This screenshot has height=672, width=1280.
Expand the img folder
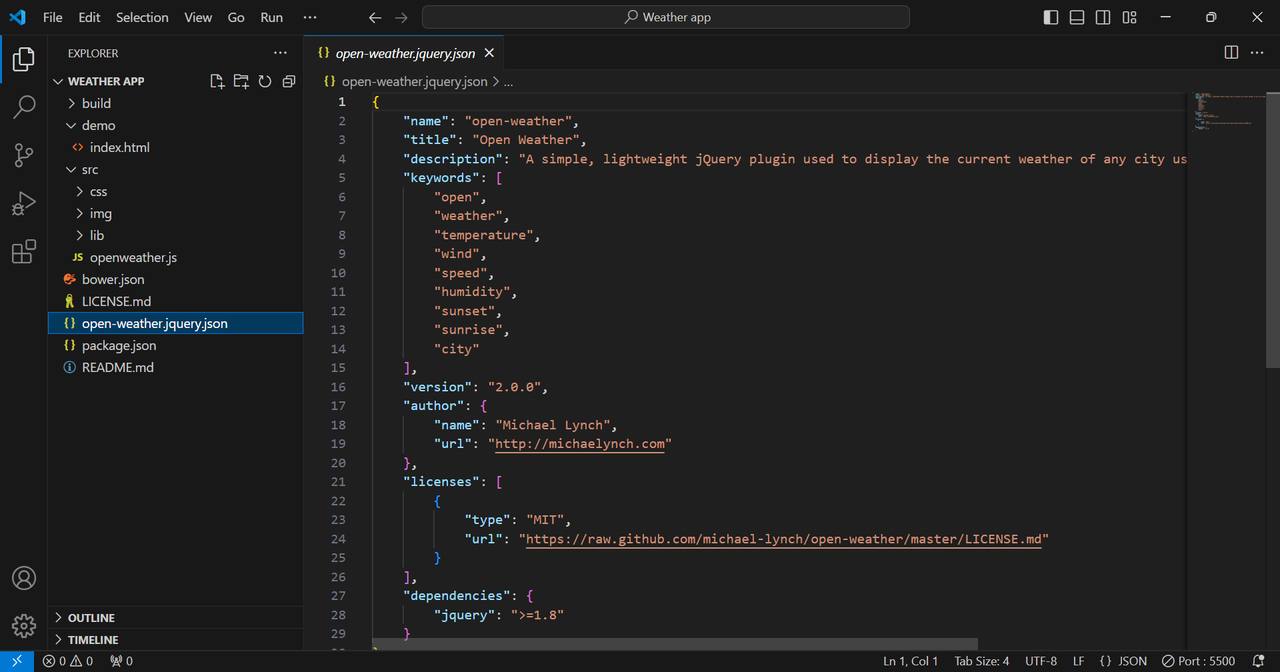point(175,213)
